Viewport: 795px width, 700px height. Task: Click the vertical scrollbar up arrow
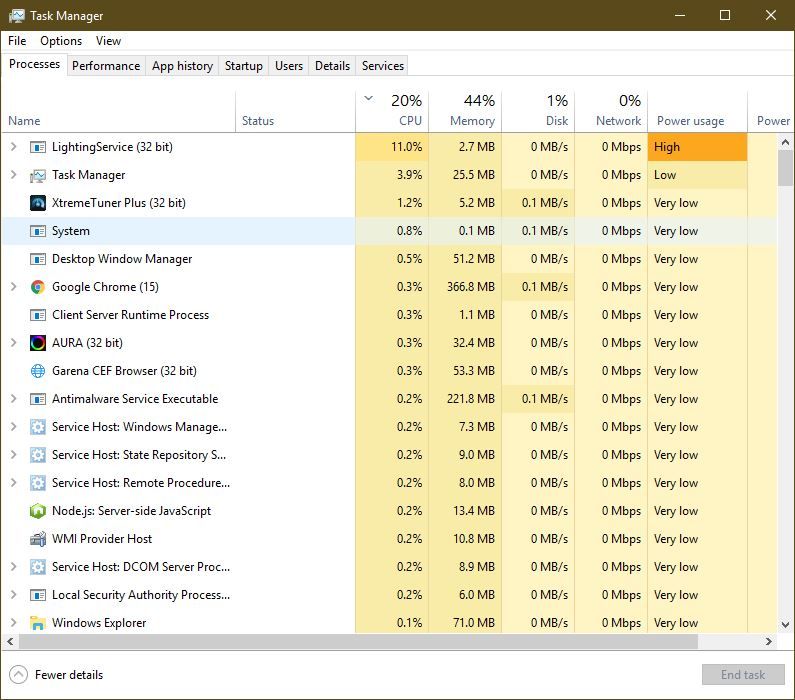[785, 142]
